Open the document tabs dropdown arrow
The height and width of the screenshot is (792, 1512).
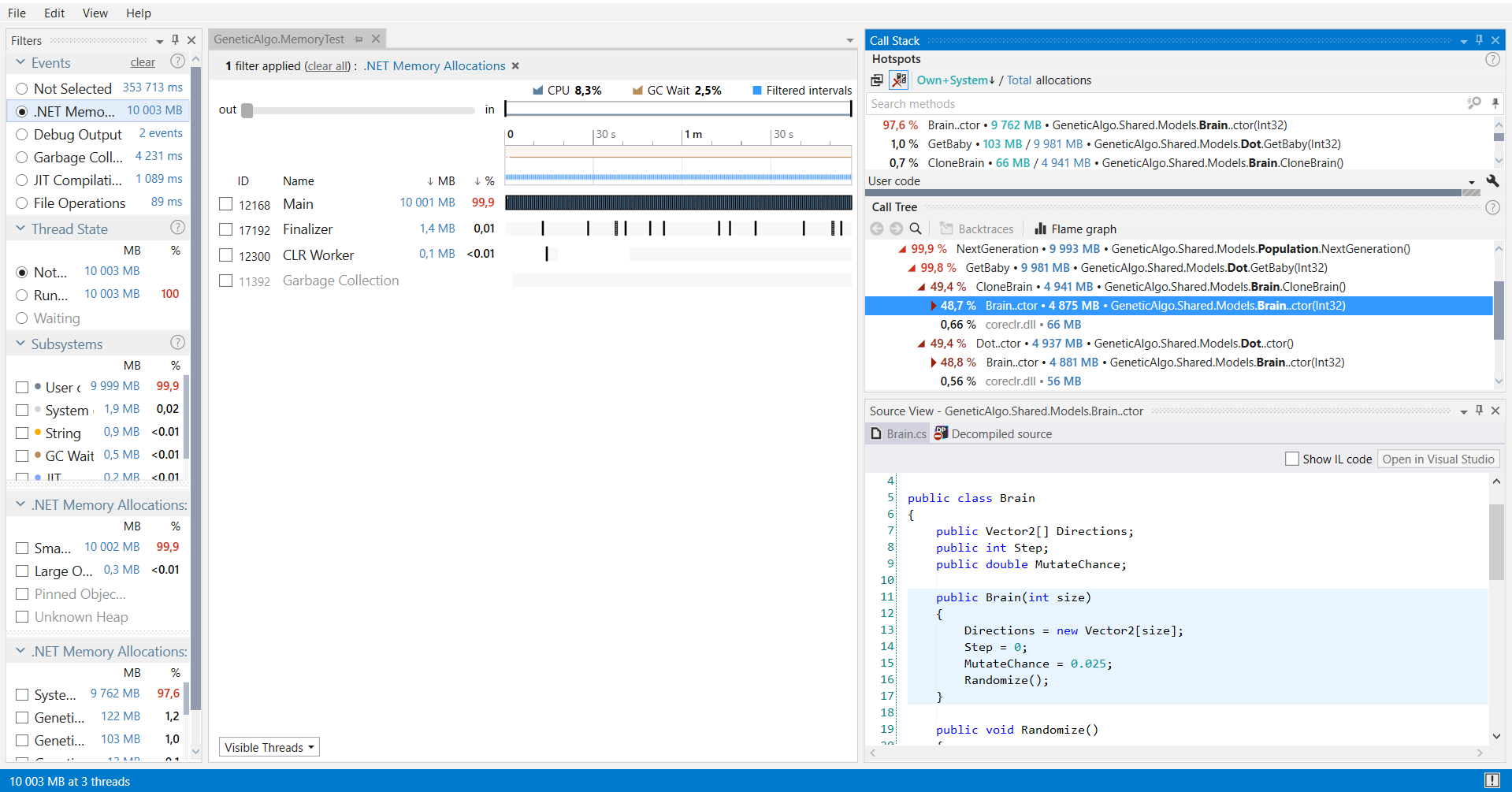click(x=849, y=40)
